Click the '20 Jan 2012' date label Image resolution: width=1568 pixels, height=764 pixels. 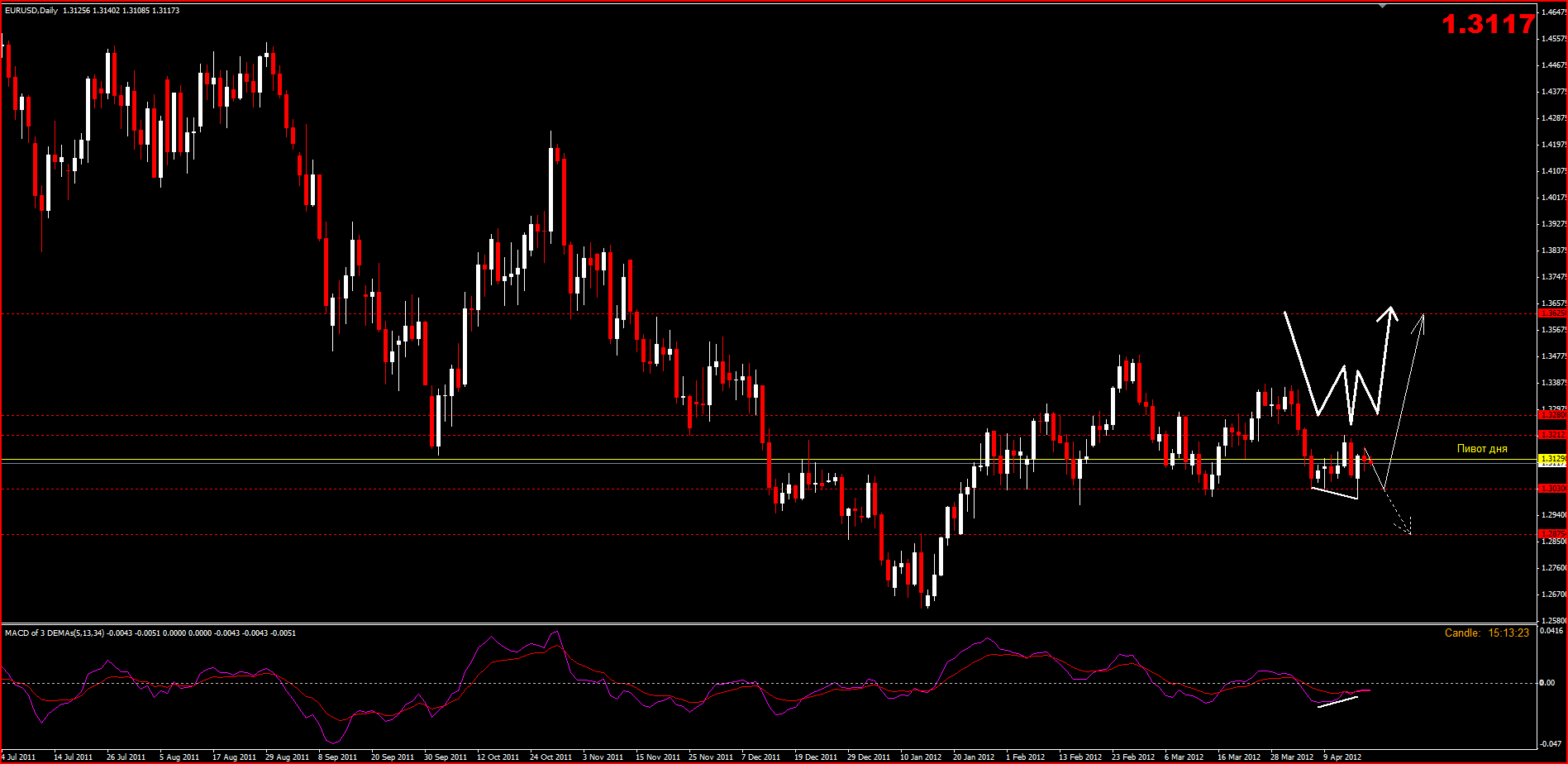pyautogui.click(x=974, y=757)
